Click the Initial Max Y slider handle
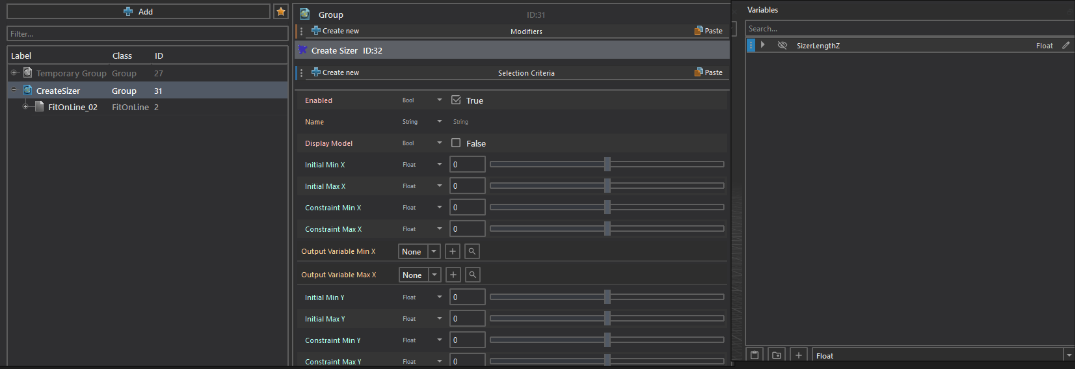The width and height of the screenshot is (1075, 369). coord(607,318)
